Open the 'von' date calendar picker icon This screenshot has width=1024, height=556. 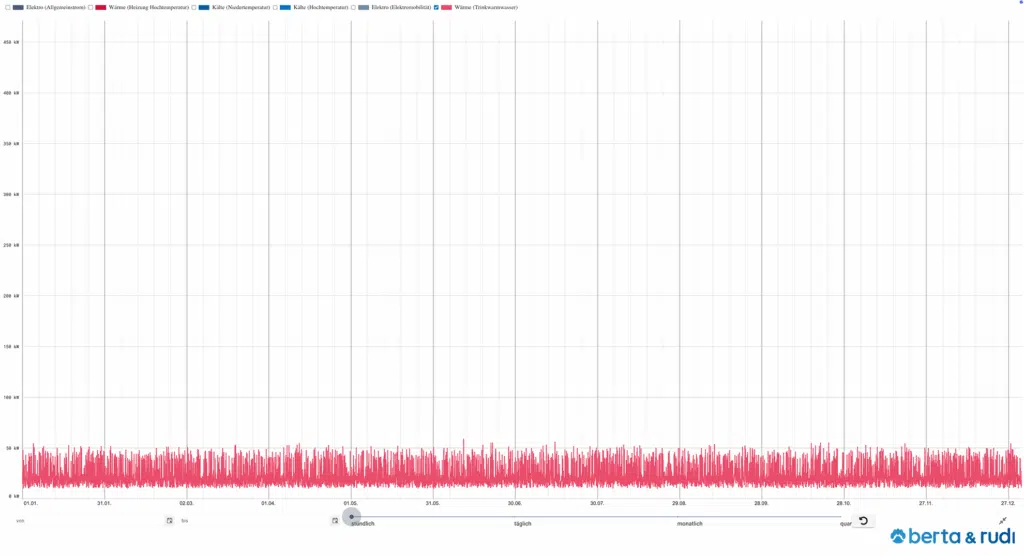click(x=169, y=521)
